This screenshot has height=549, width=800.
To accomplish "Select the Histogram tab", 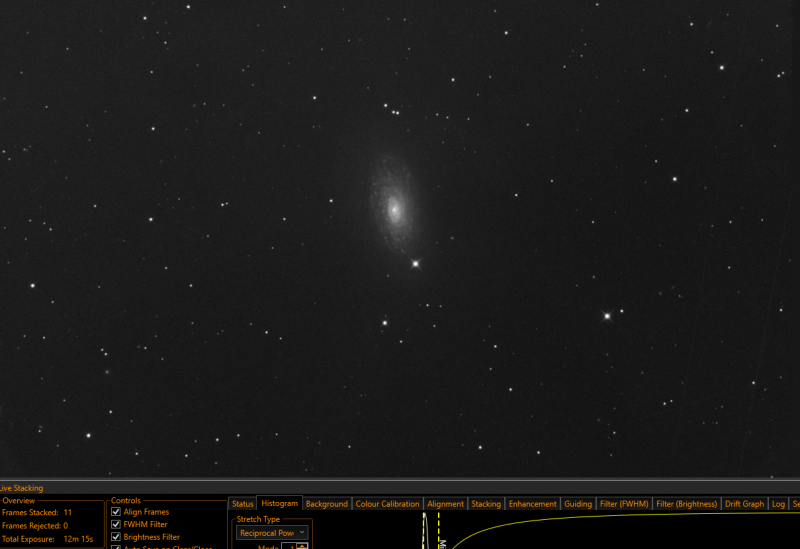I will 279,503.
